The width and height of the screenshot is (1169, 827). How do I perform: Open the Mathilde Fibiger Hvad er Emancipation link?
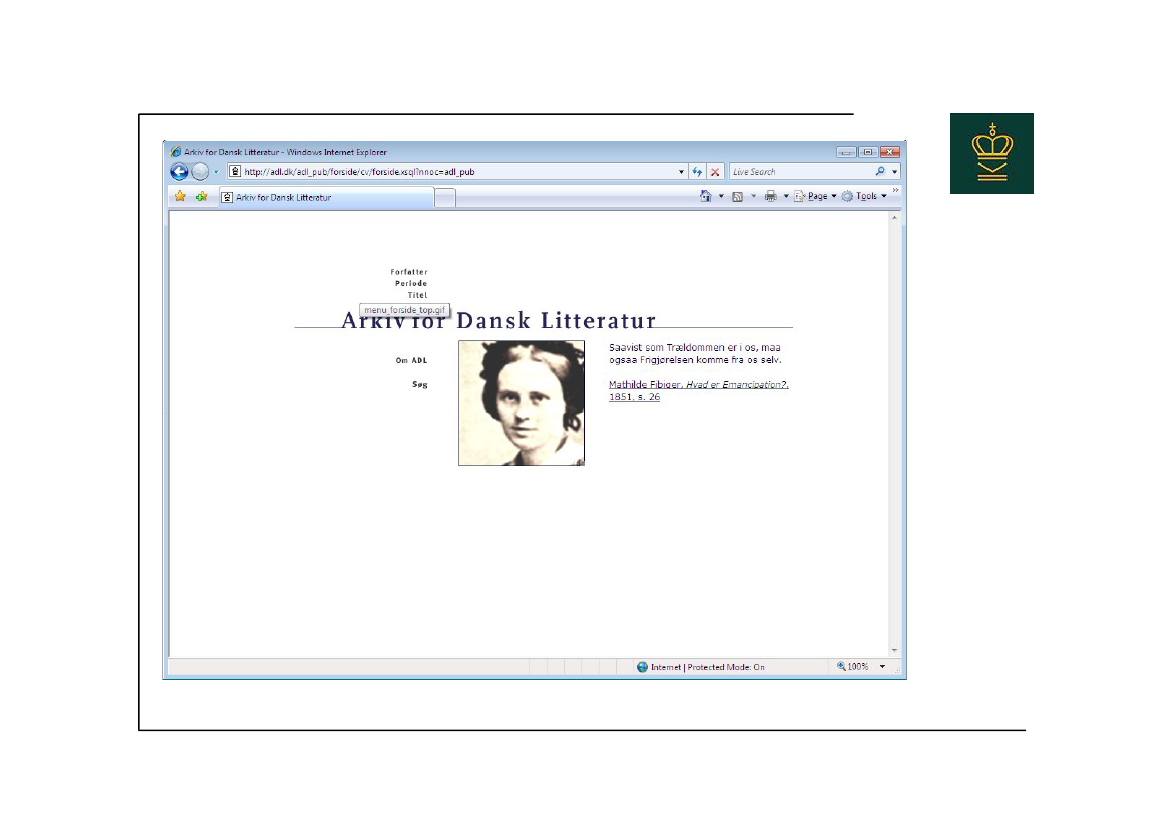click(x=699, y=391)
